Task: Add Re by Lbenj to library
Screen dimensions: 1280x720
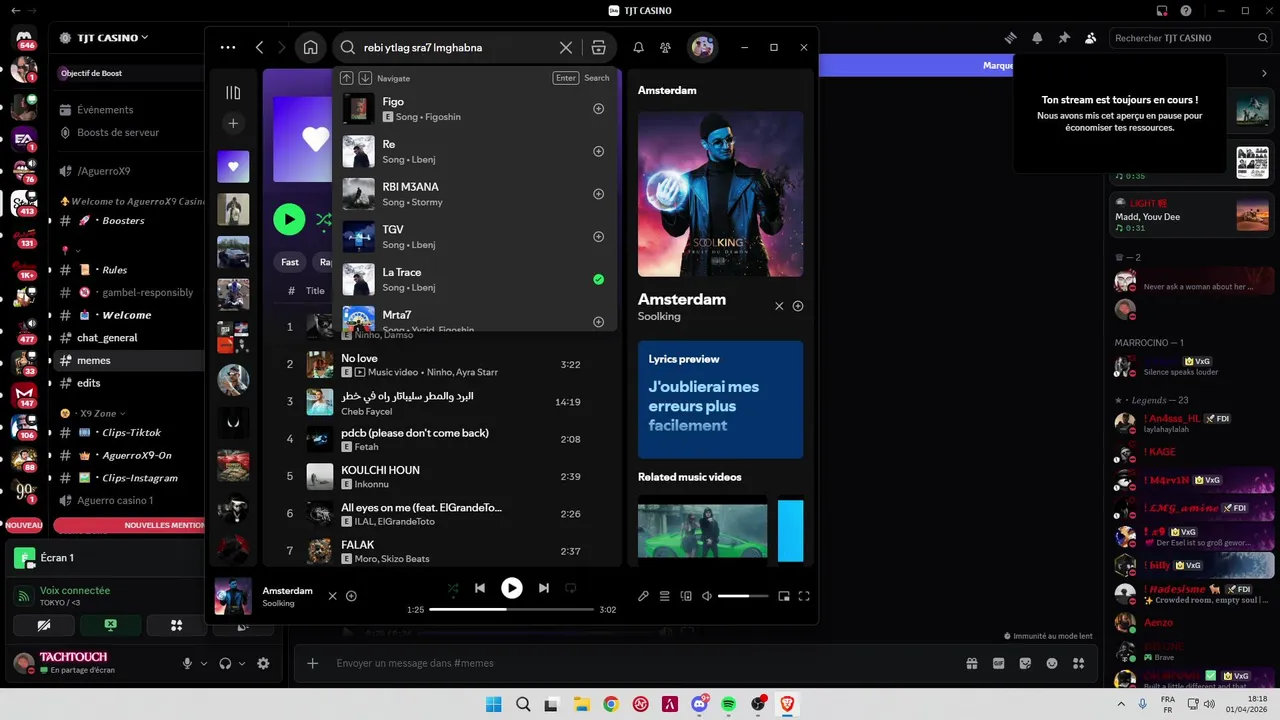Action: pos(599,152)
